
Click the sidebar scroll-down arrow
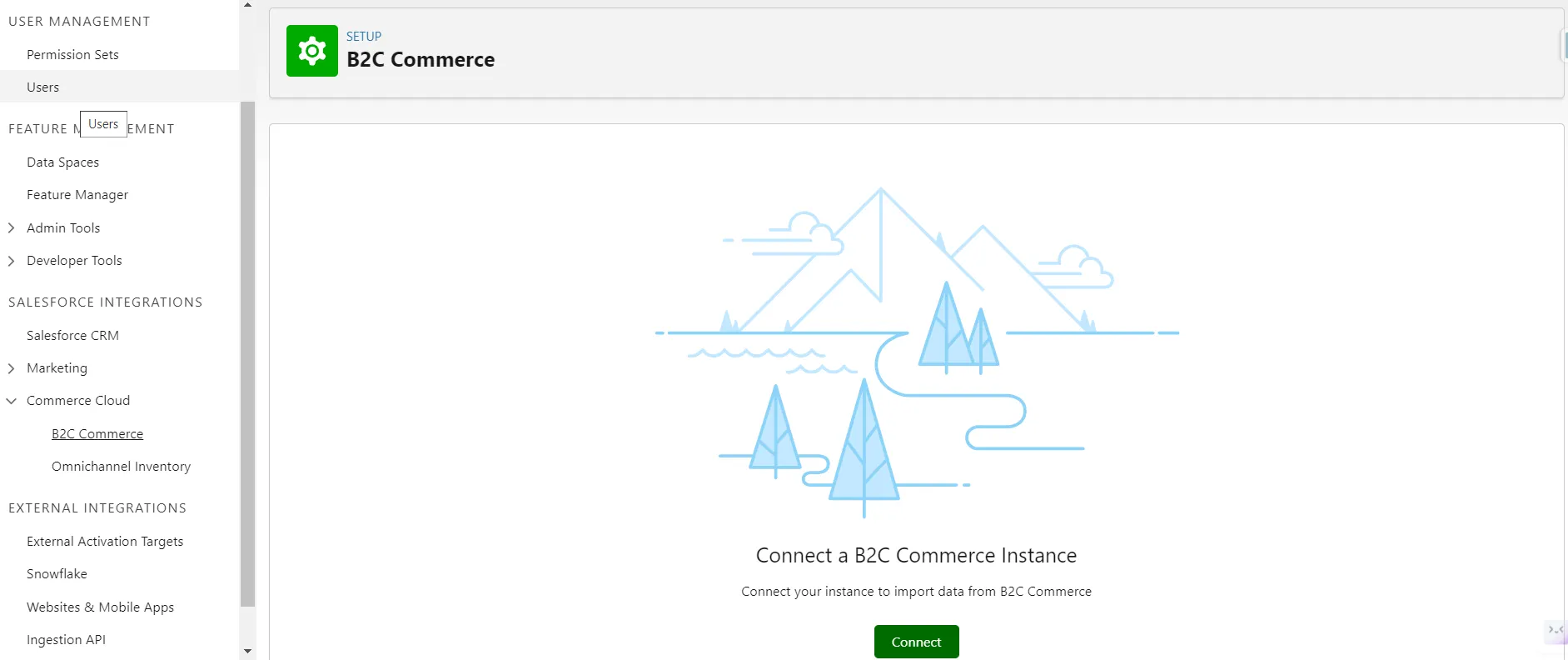247,651
